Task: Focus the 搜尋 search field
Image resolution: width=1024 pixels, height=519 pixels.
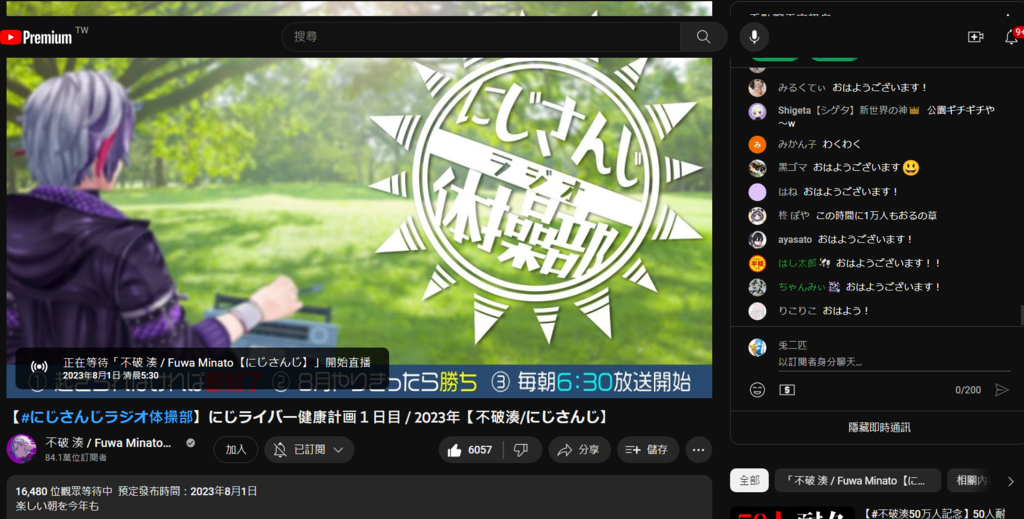Action: [481, 37]
